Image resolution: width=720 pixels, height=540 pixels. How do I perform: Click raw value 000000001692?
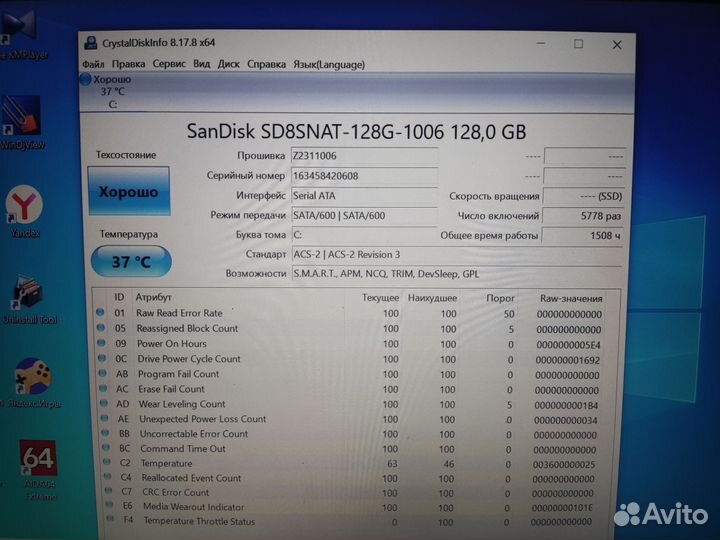tap(568, 360)
